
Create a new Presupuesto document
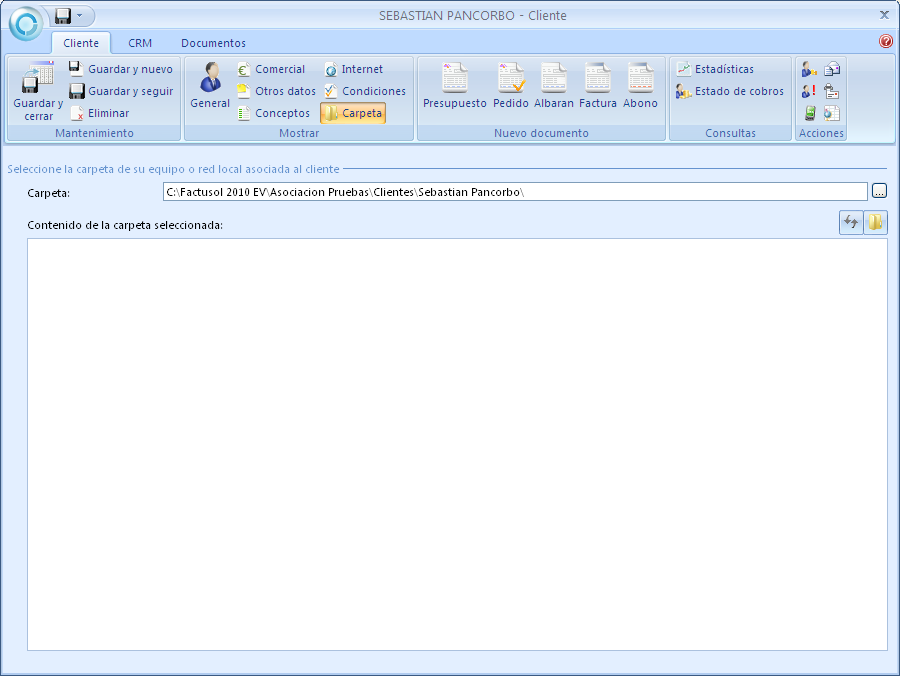pos(454,86)
